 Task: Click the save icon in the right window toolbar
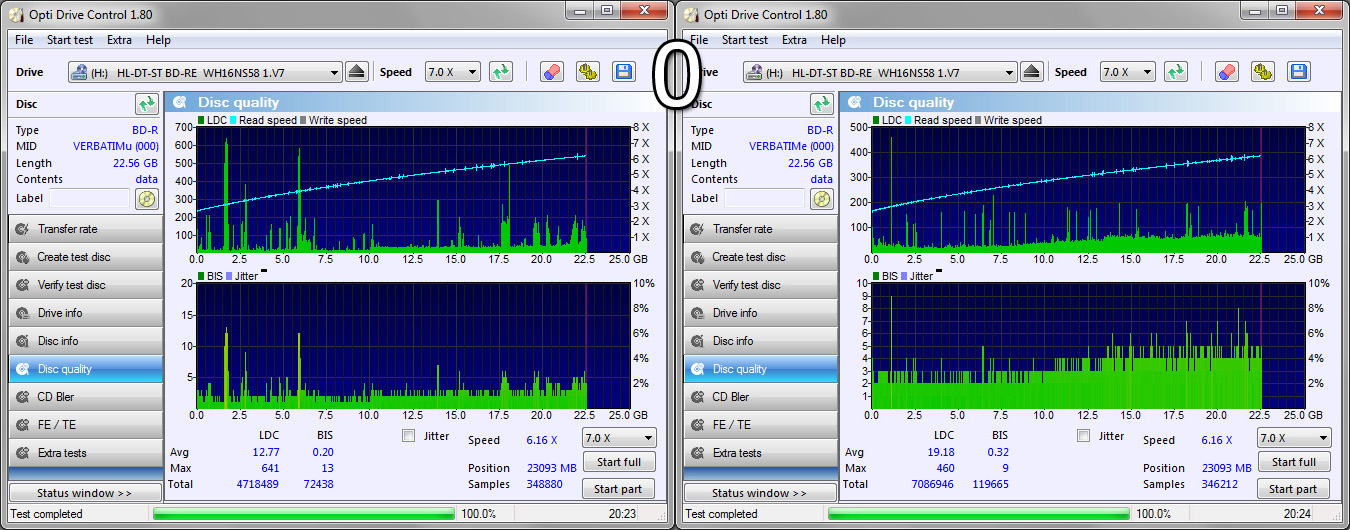click(x=1299, y=72)
